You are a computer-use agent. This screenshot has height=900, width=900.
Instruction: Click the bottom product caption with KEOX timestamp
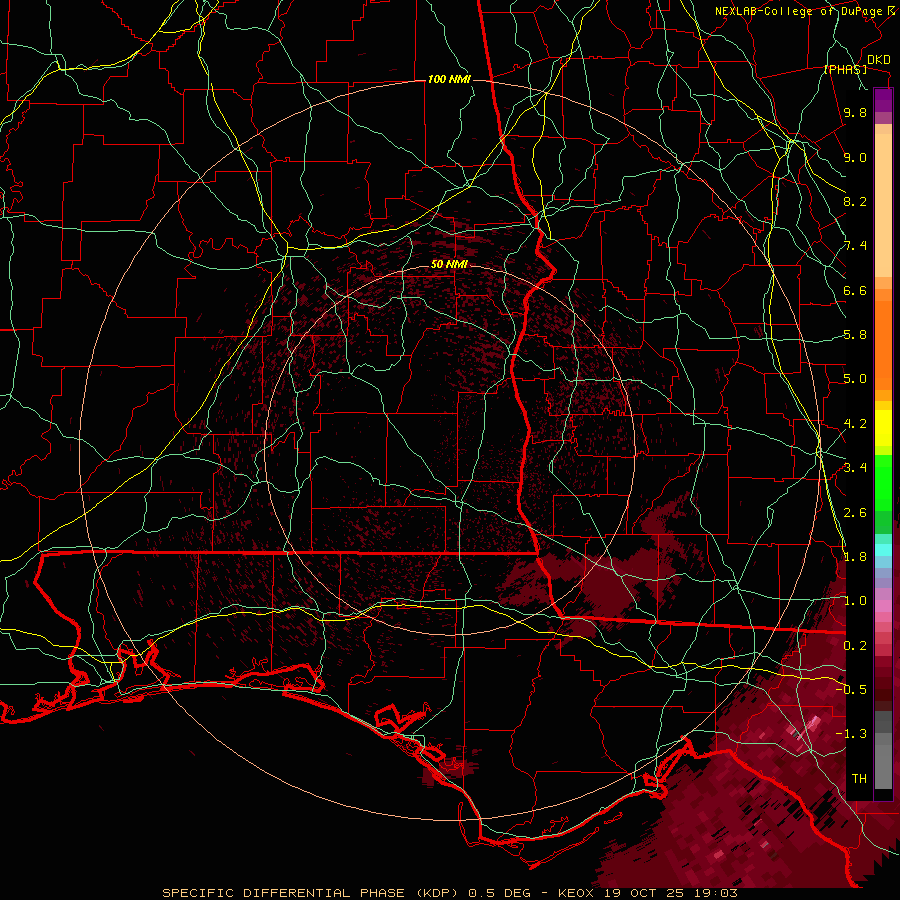449,893
